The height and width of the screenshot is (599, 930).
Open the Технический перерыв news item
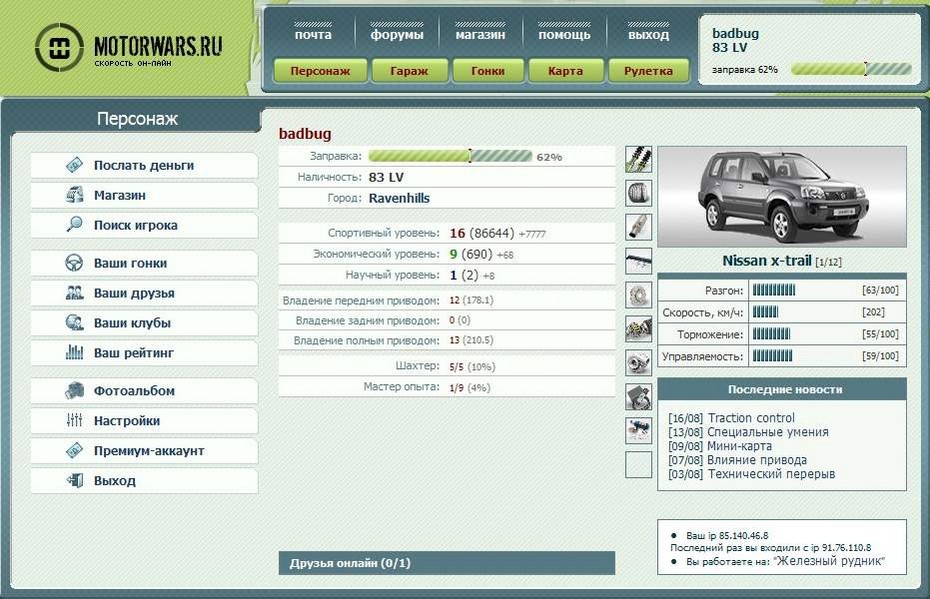771,474
